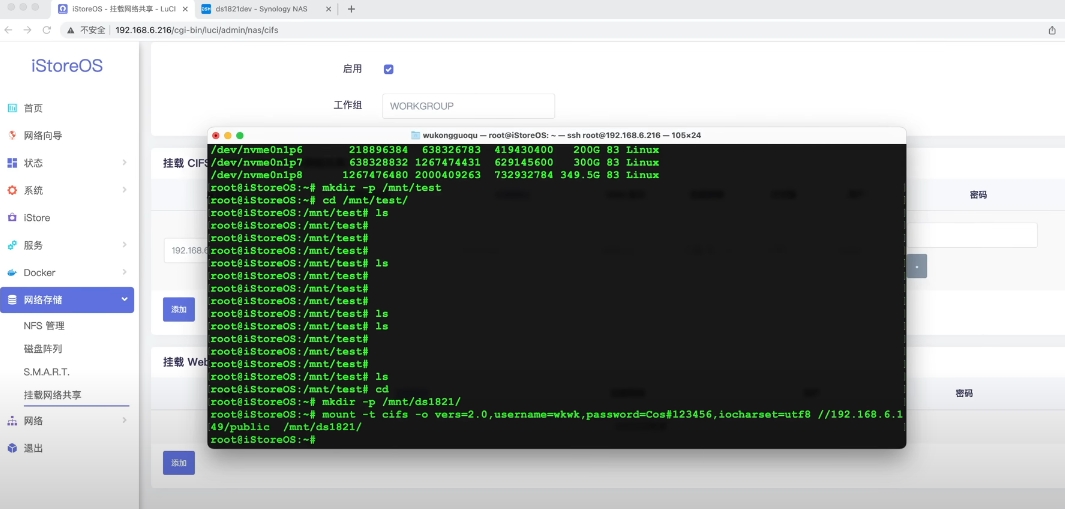
Task: Click the terminal window title bar text
Action: pos(561,135)
